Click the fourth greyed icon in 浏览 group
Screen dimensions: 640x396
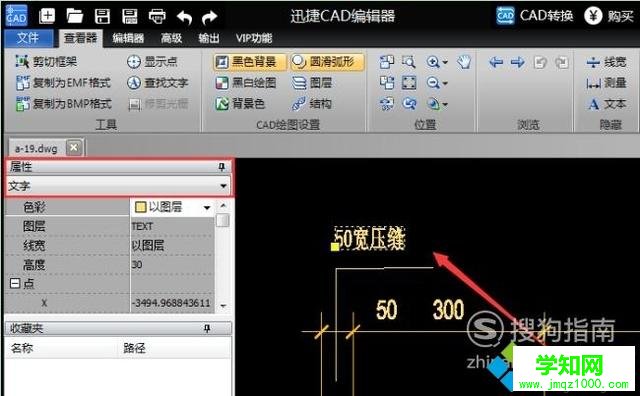pos(562,62)
